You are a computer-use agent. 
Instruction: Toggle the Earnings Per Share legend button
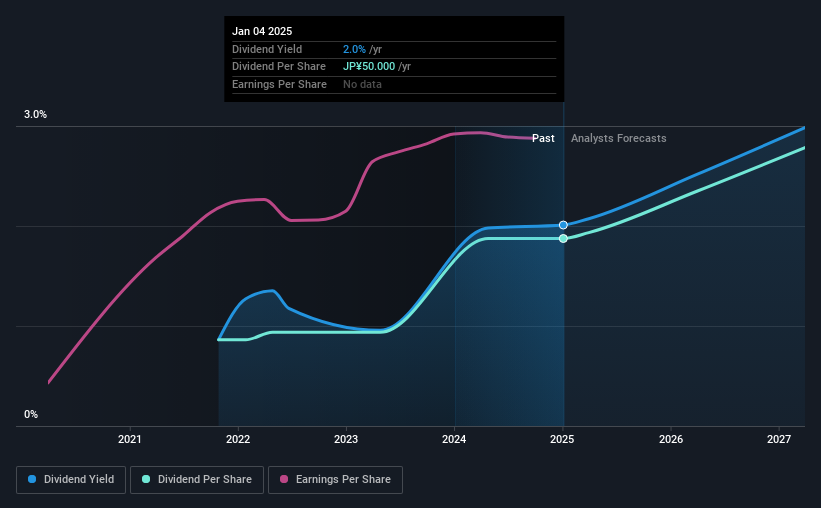pos(335,480)
